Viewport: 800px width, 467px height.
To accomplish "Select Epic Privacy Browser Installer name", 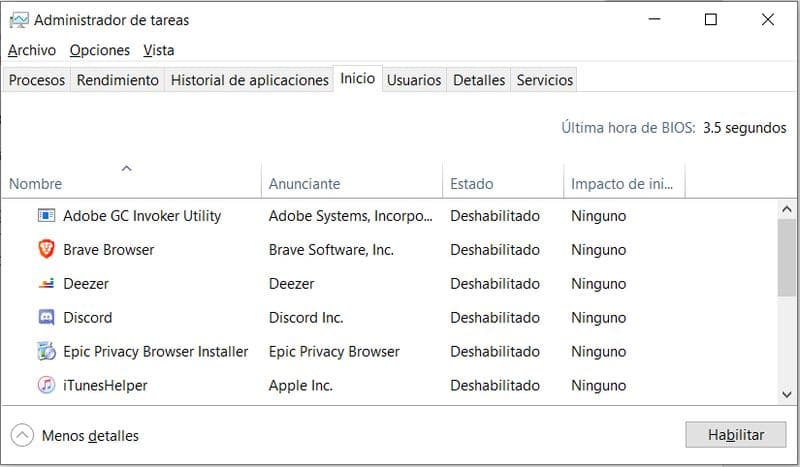I will 156,352.
